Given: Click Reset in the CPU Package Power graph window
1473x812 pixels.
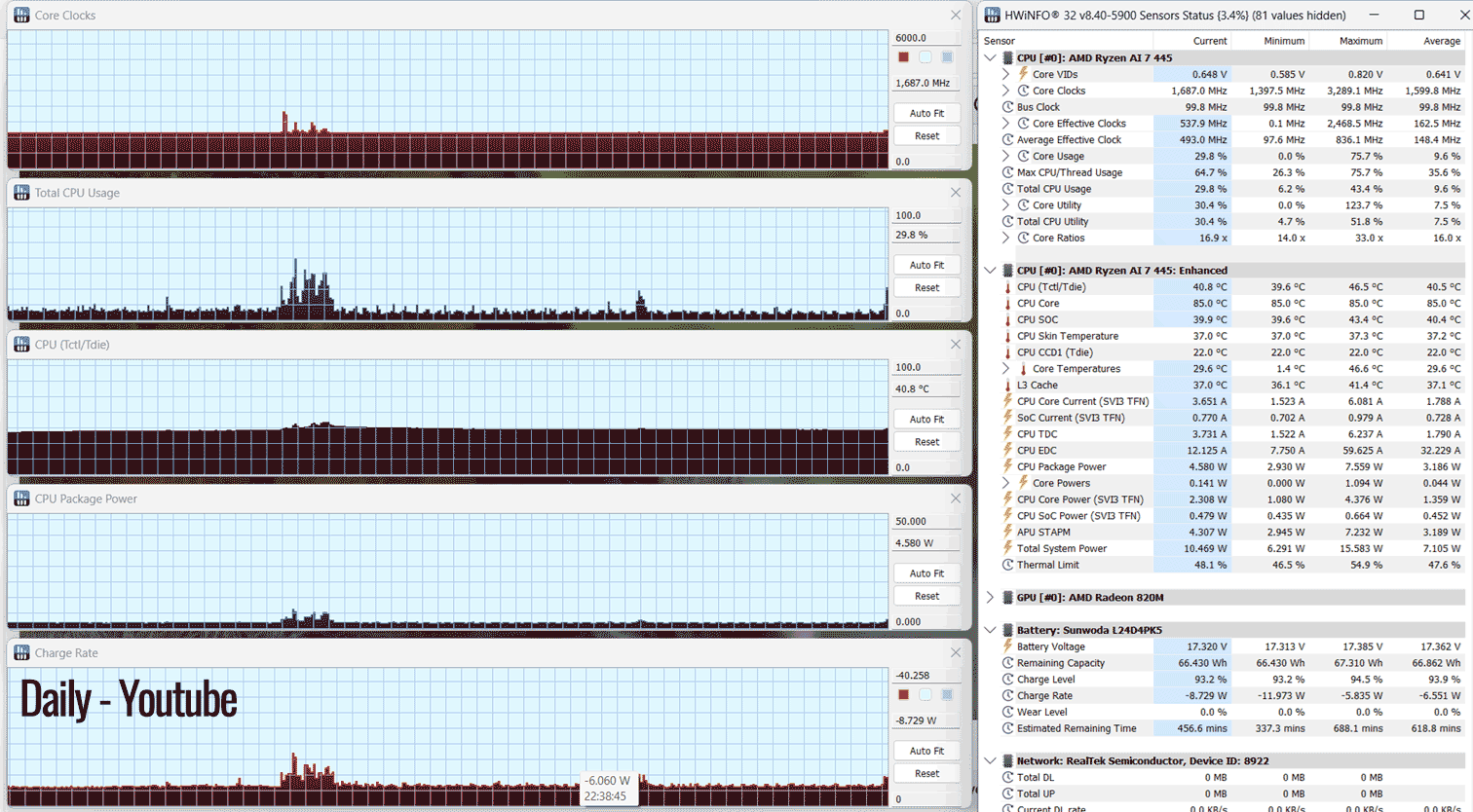Looking at the screenshot, I should pyautogui.click(x=926, y=596).
